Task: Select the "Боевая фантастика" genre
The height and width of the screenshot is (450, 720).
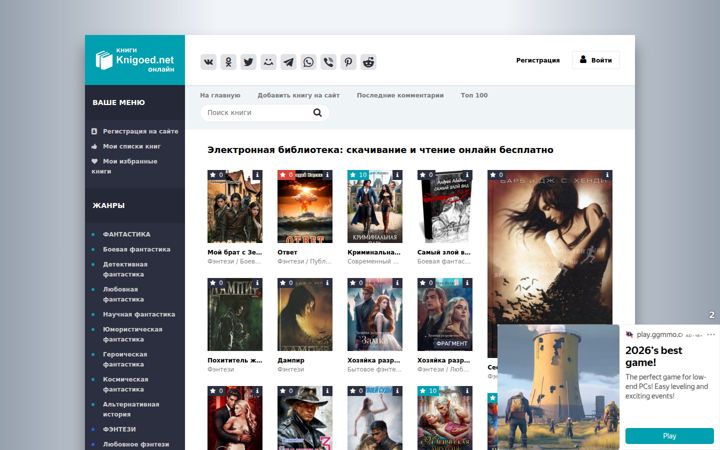Action: 136,249
